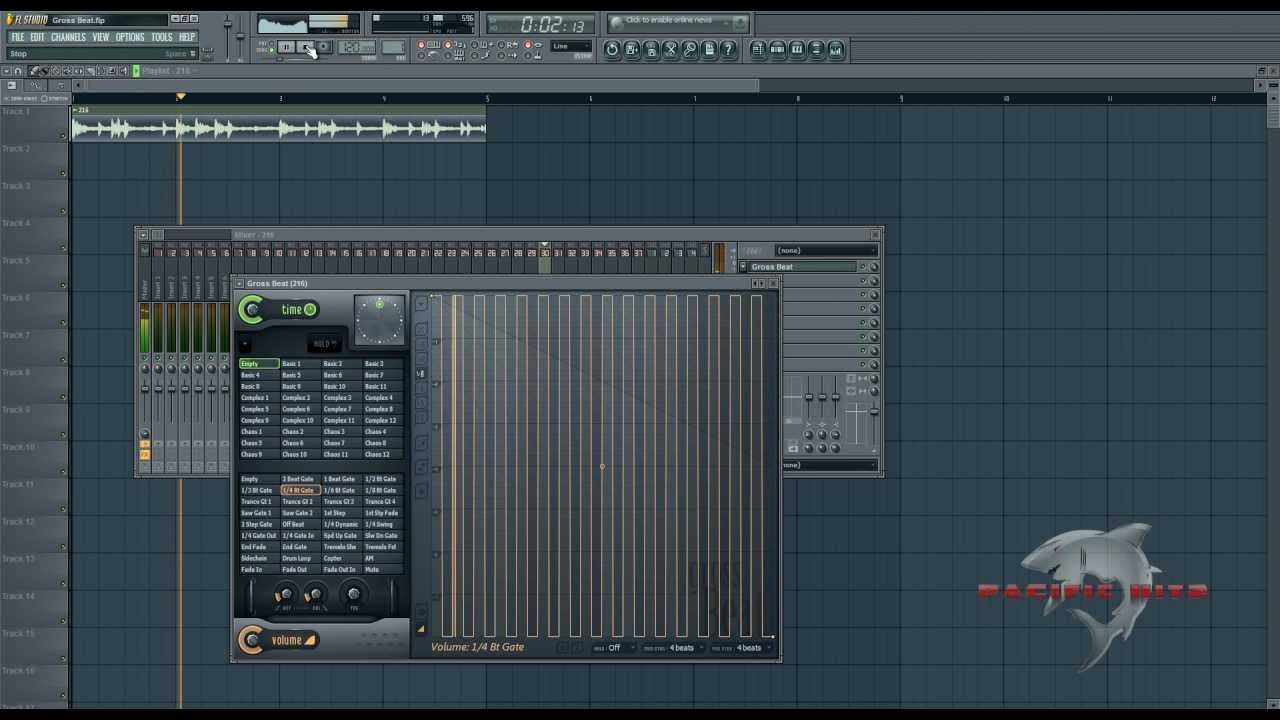Turn the Gross Beat time knob
The height and width of the screenshot is (720, 1280).
[252, 310]
